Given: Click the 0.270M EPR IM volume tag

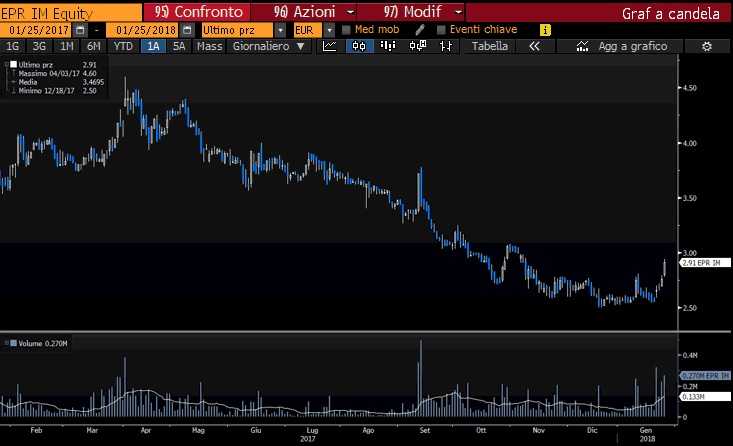Looking at the screenshot, I should point(705,376).
